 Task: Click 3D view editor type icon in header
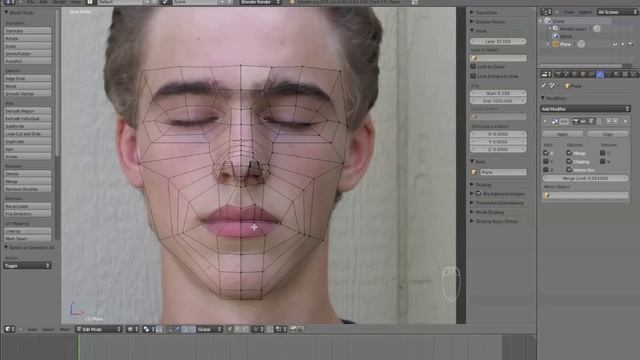(x=9, y=329)
